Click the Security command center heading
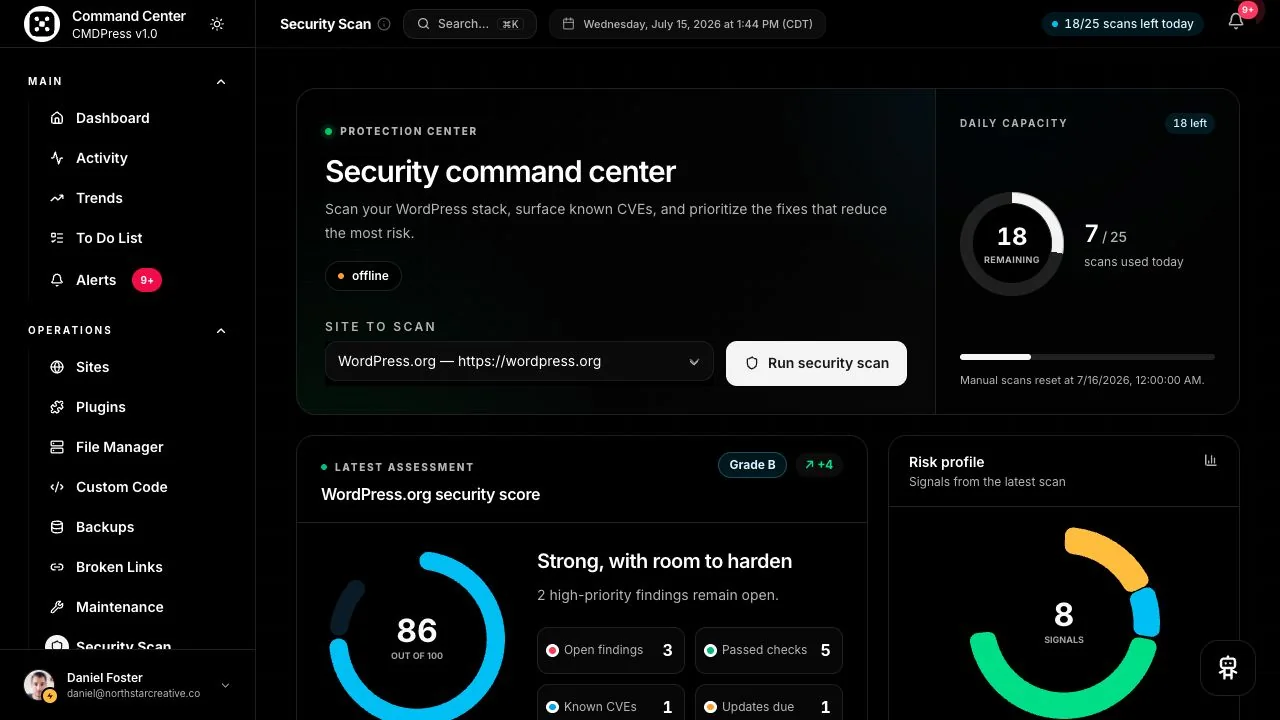Screen dimensions: 1280x720 point(500,172)
